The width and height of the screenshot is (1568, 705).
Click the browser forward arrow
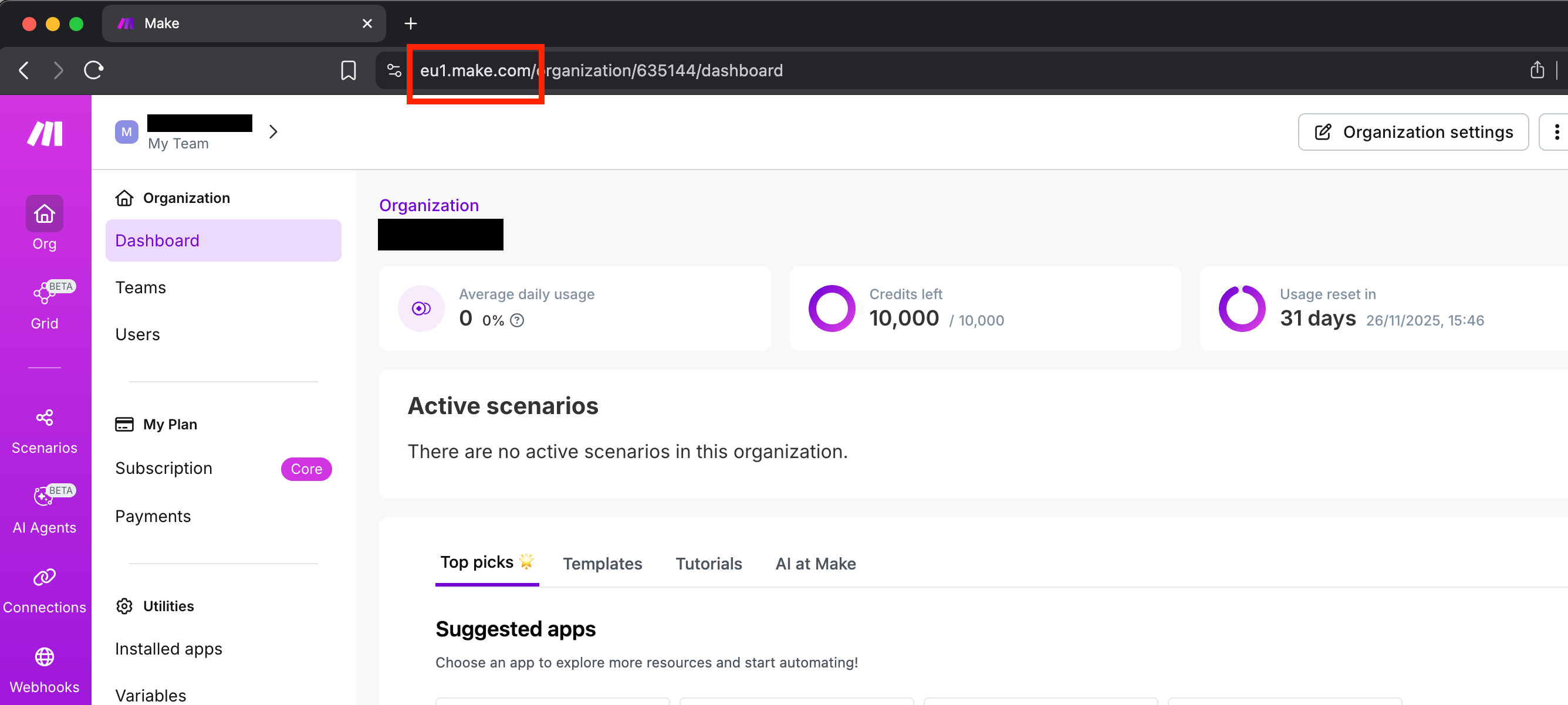[58, 70]
